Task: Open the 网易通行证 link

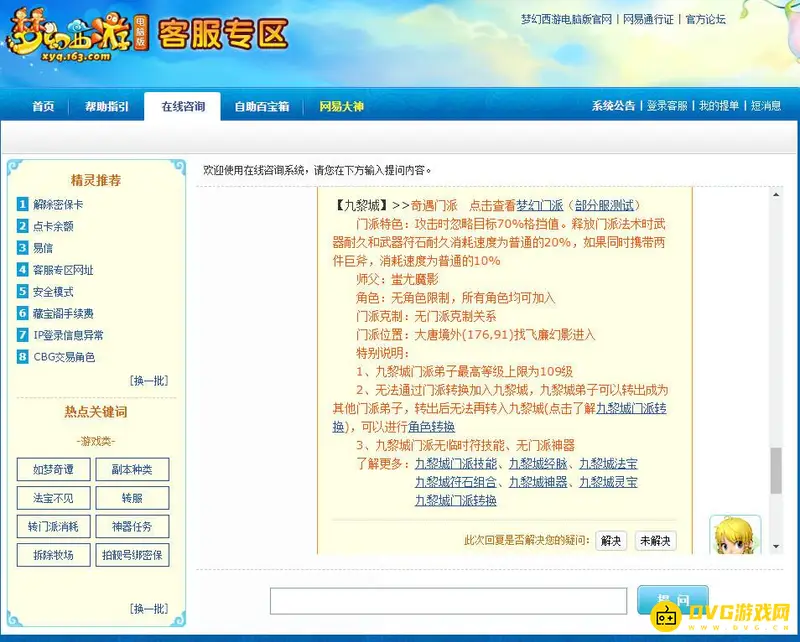Action: (x=648, y=19)
